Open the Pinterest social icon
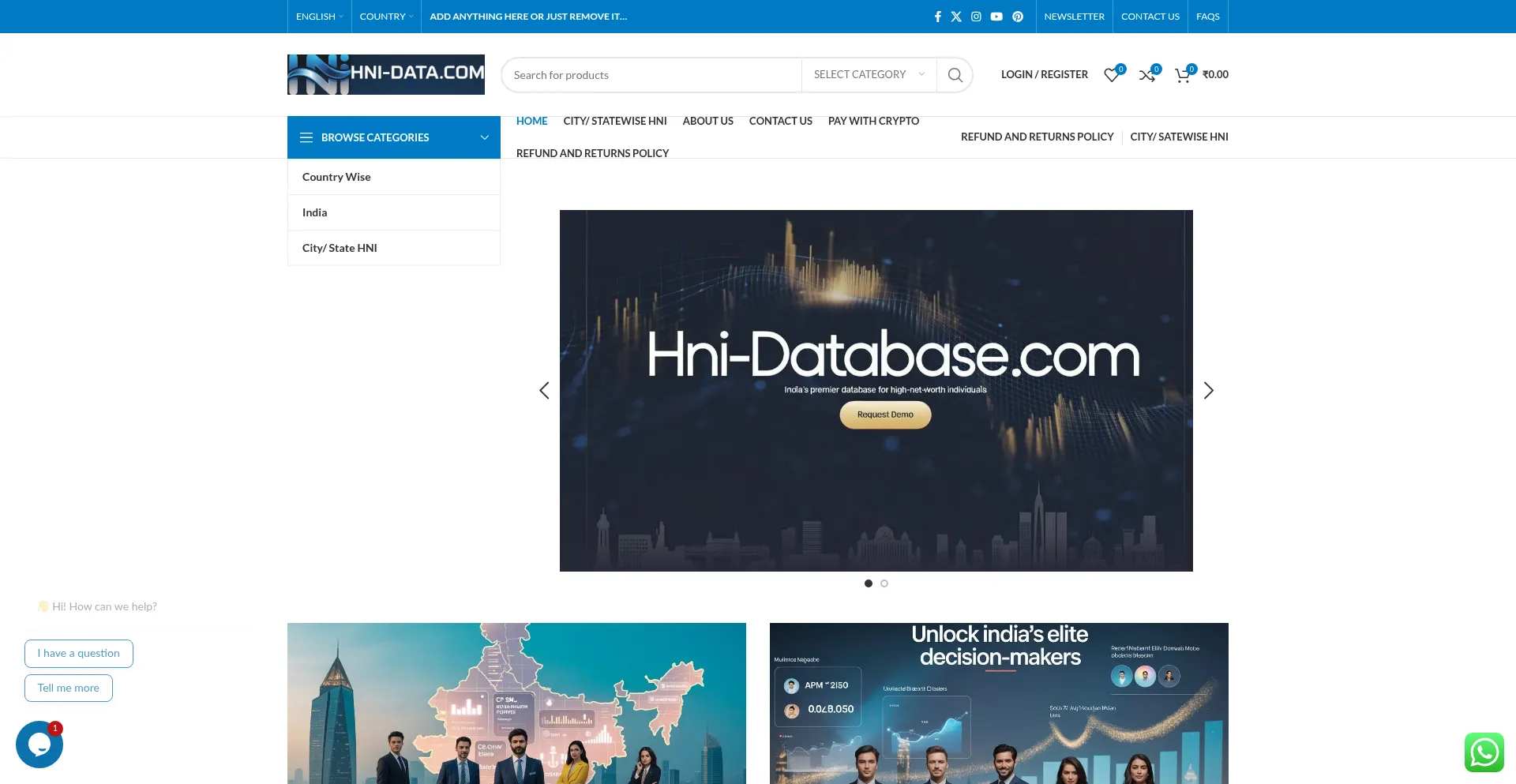 pos(1018,17)
